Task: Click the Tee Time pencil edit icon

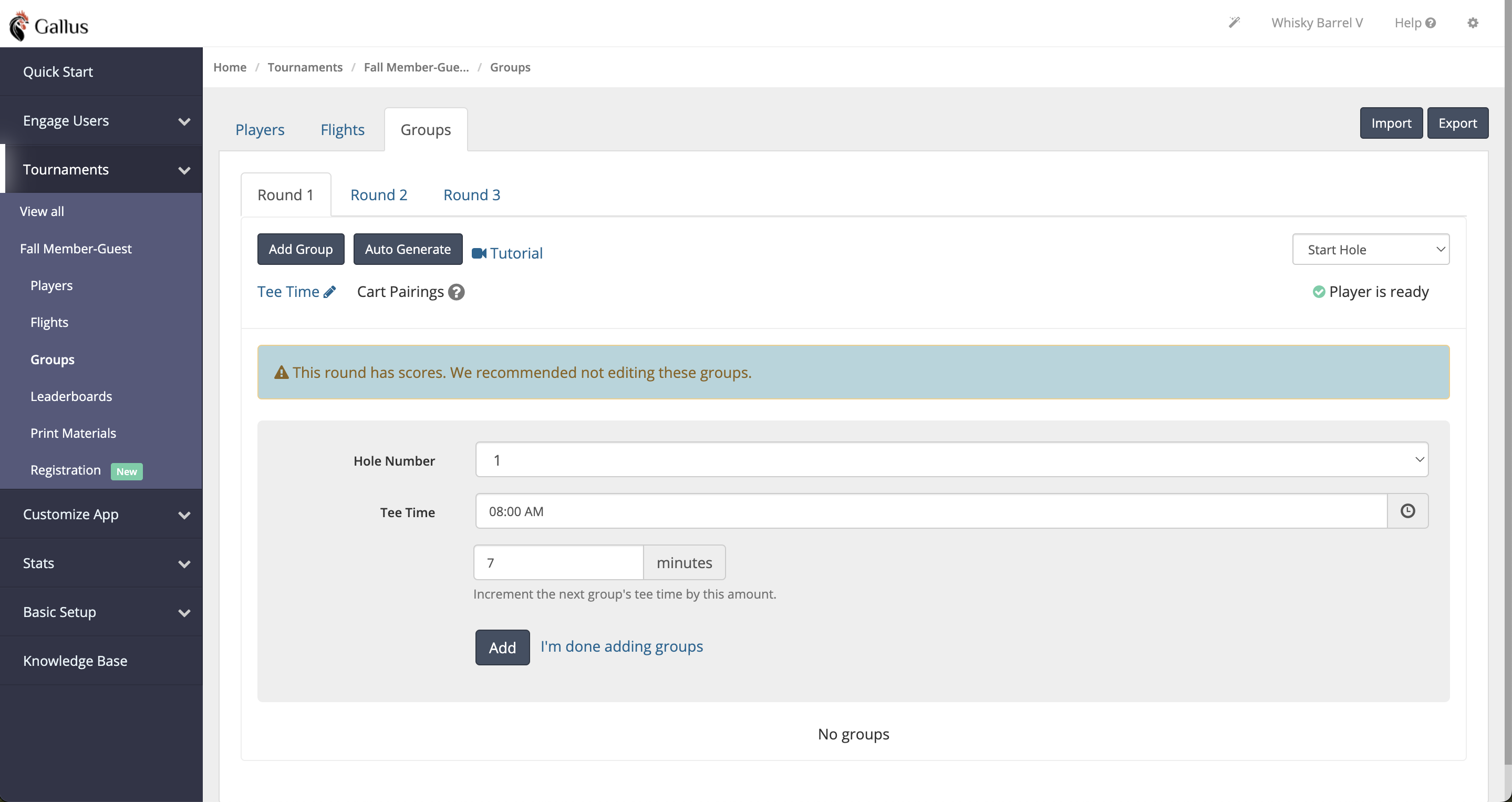Action: [x=330, y=292]
